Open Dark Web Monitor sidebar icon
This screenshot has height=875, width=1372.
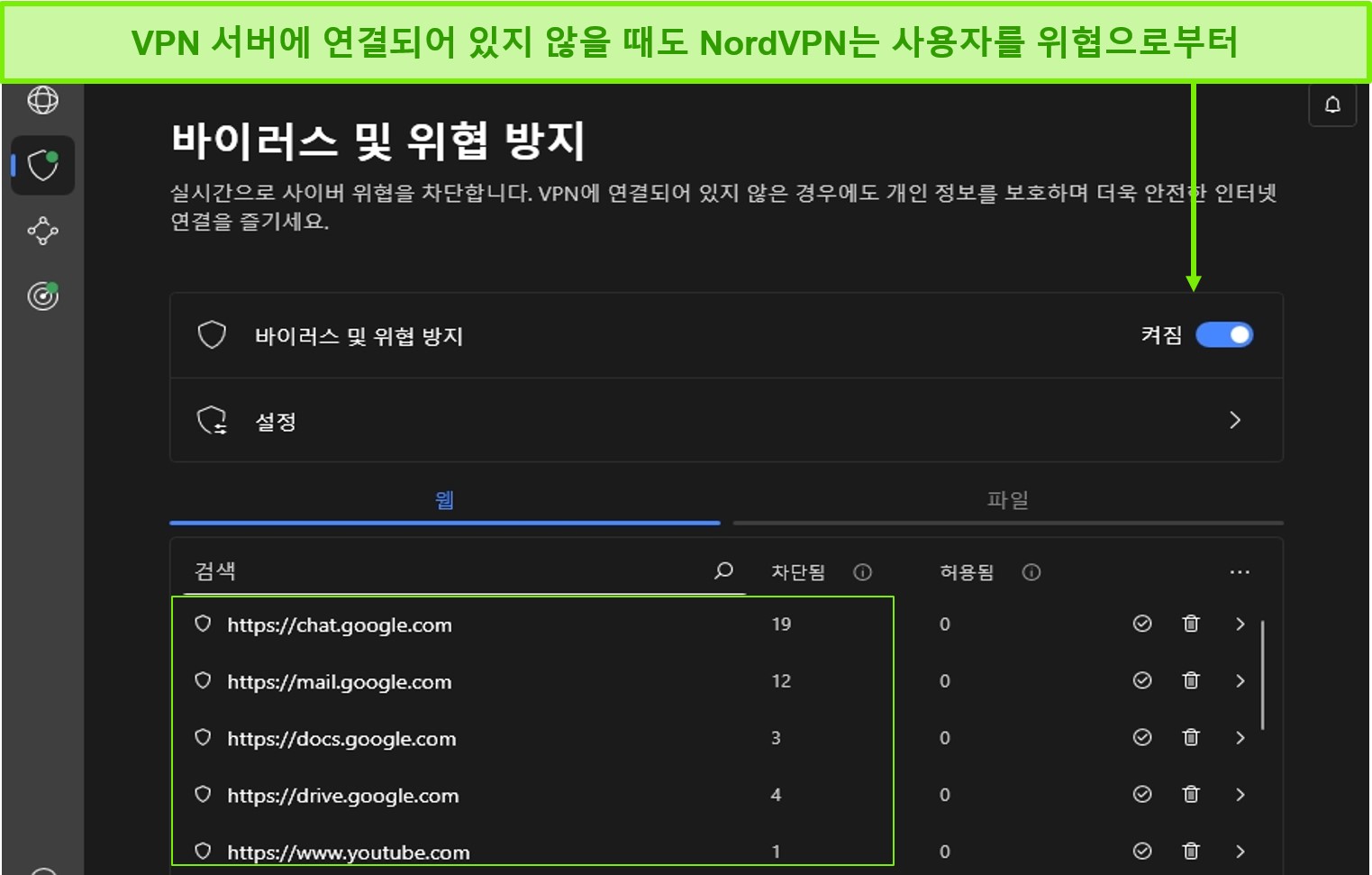(42, 296)
